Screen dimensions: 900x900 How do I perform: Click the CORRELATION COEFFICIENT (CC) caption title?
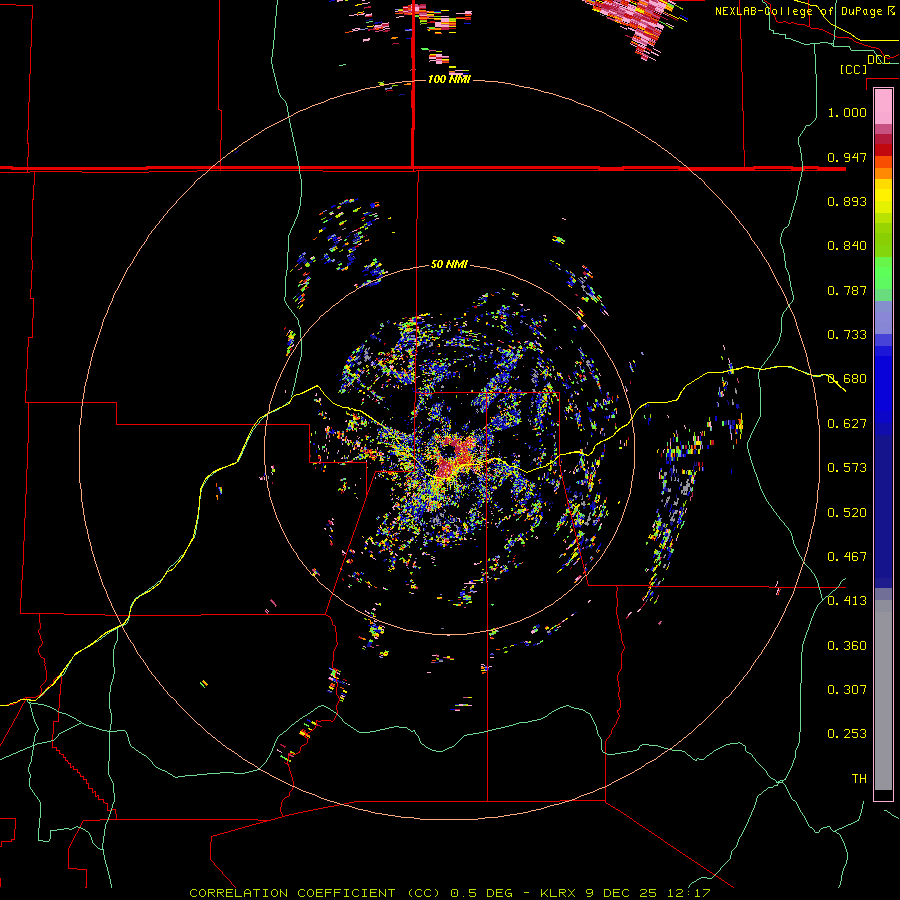(x=315, y=893)
